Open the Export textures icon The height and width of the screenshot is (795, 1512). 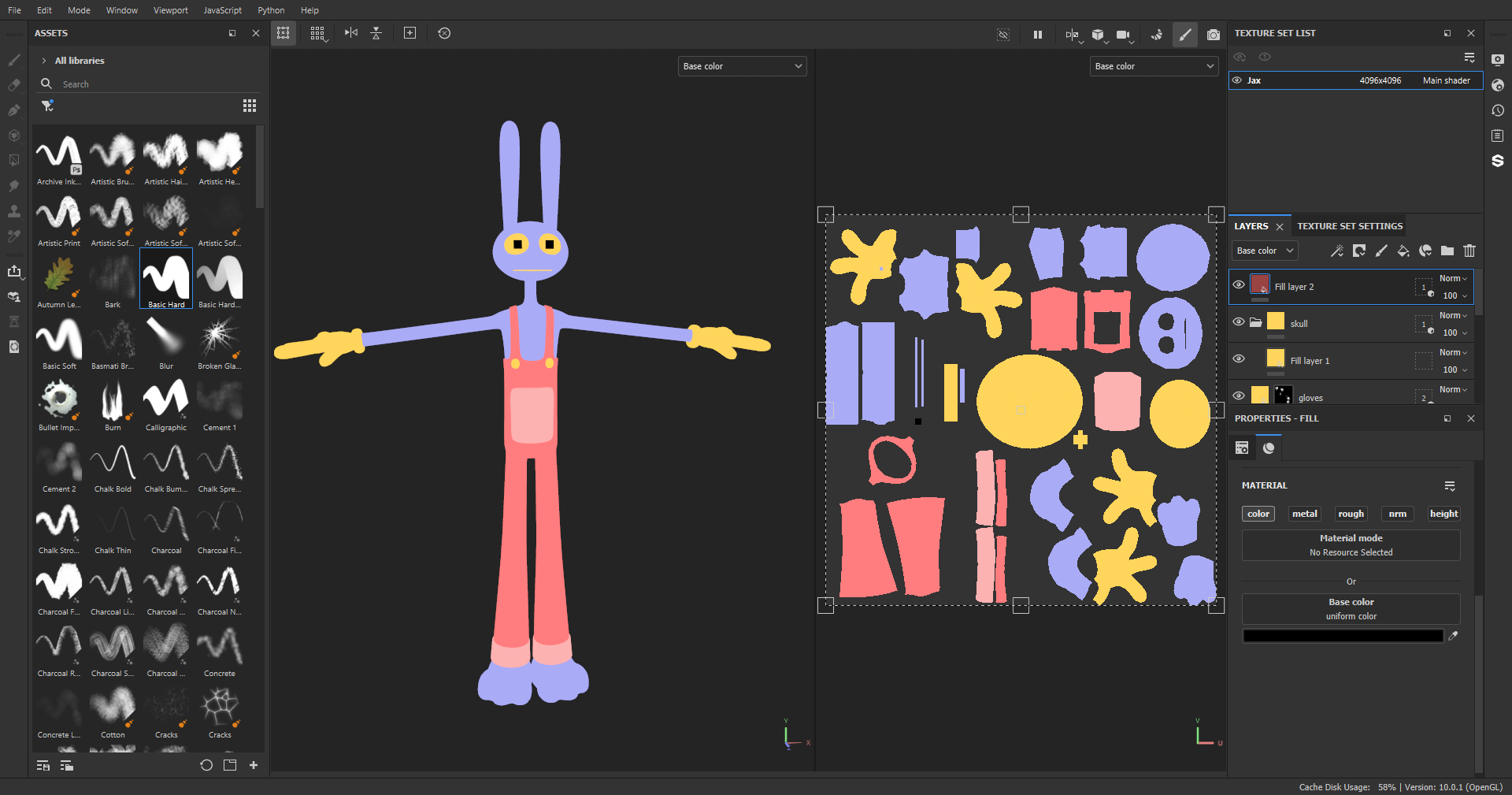[13, 271]
